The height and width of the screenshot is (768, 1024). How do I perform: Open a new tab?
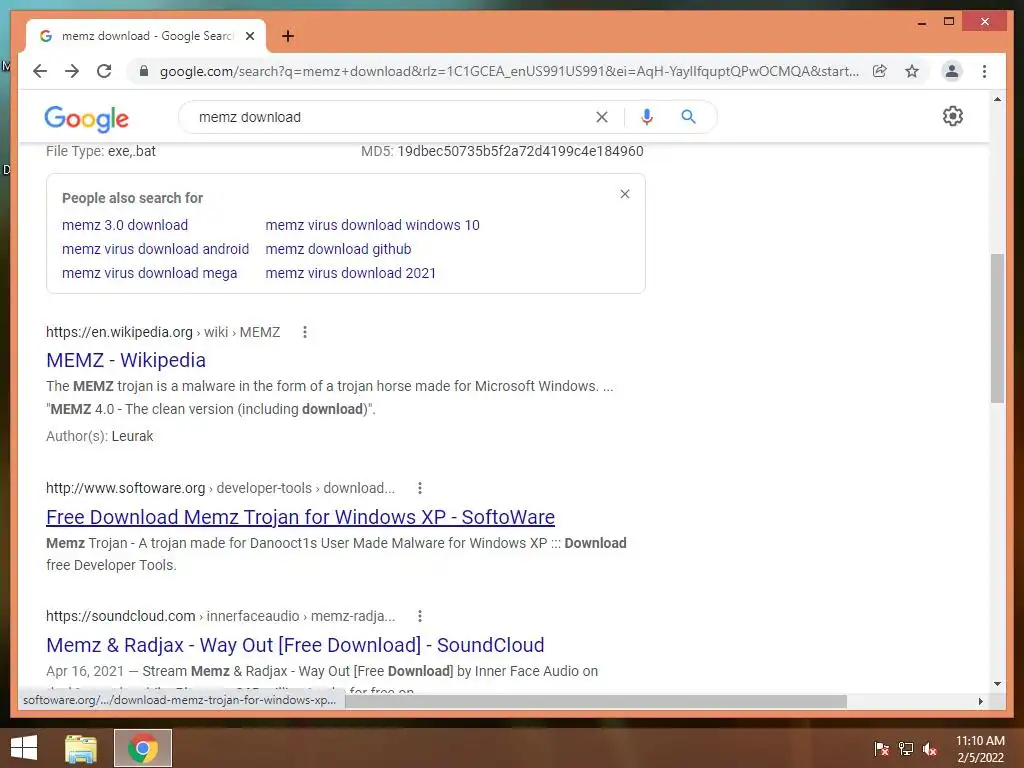[x=288, y=36]
